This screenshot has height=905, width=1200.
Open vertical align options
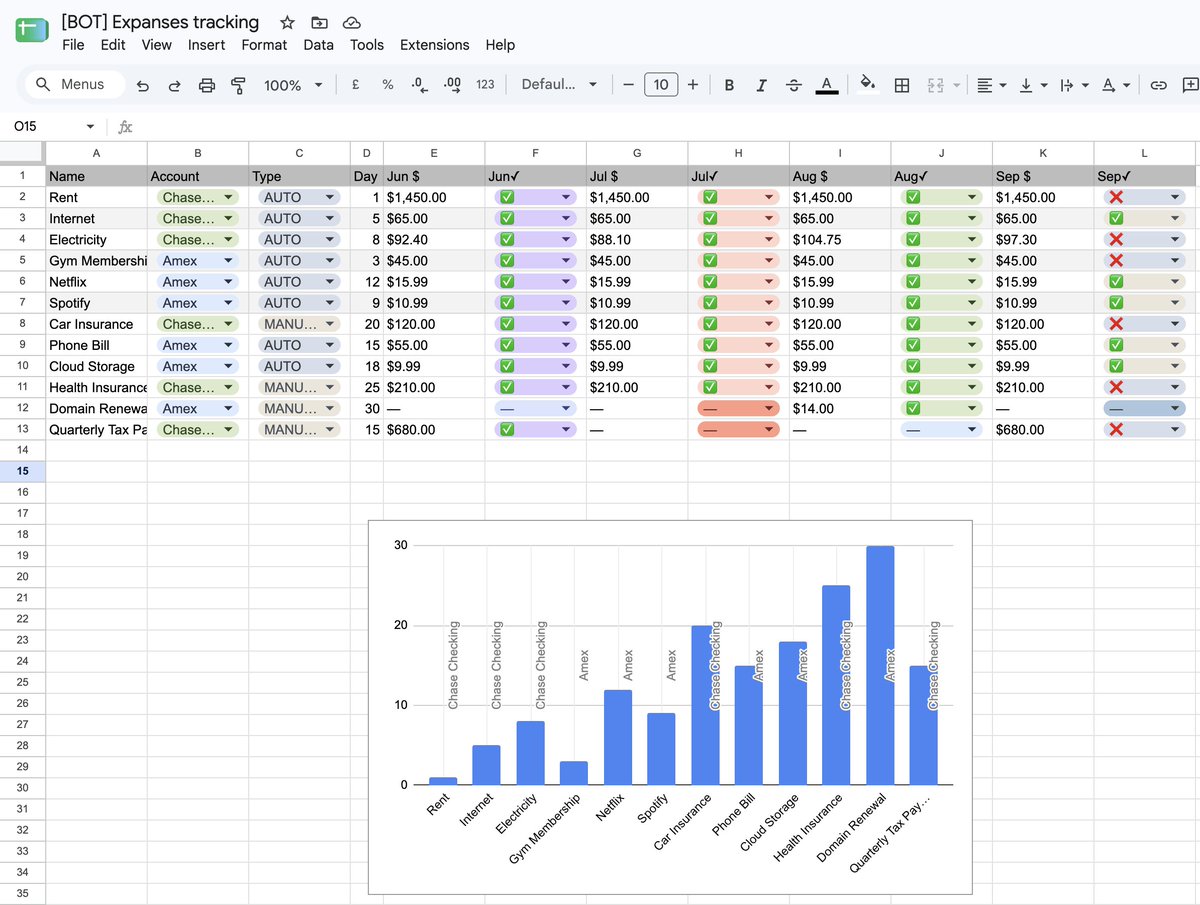[1032, 85]
